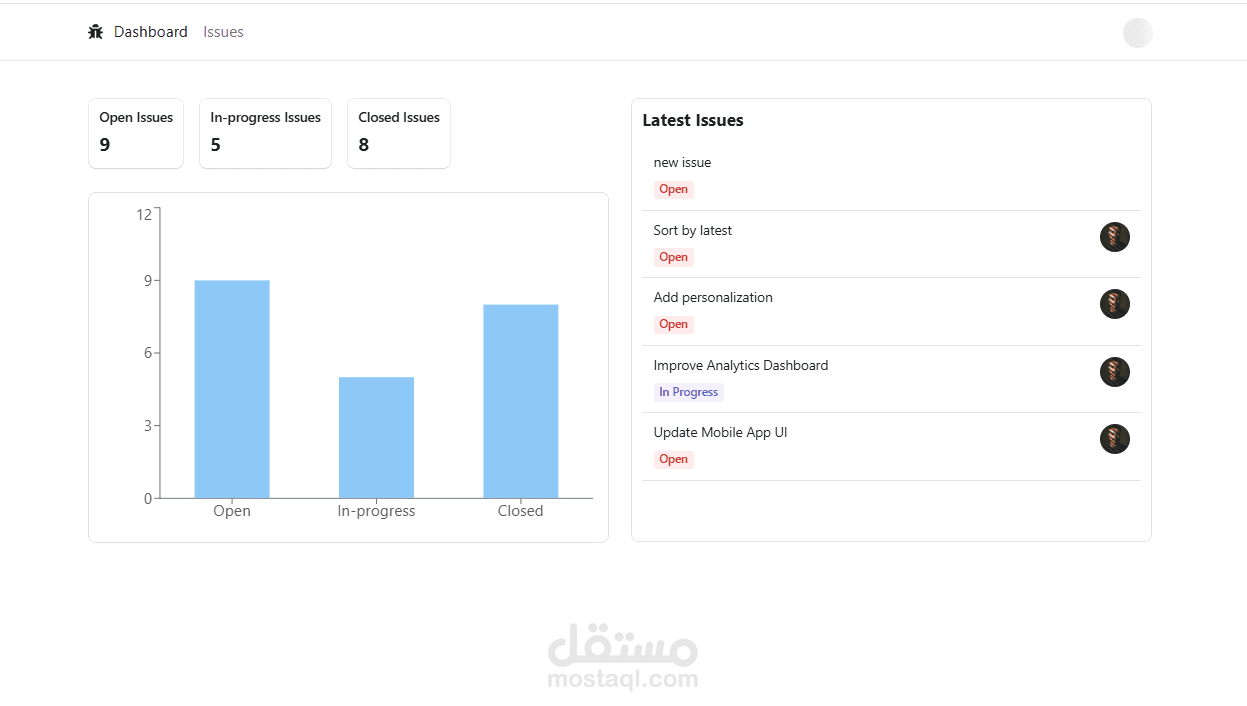
Task: Open the user avatar menu in header
Action: click(x=1138, y=33)
